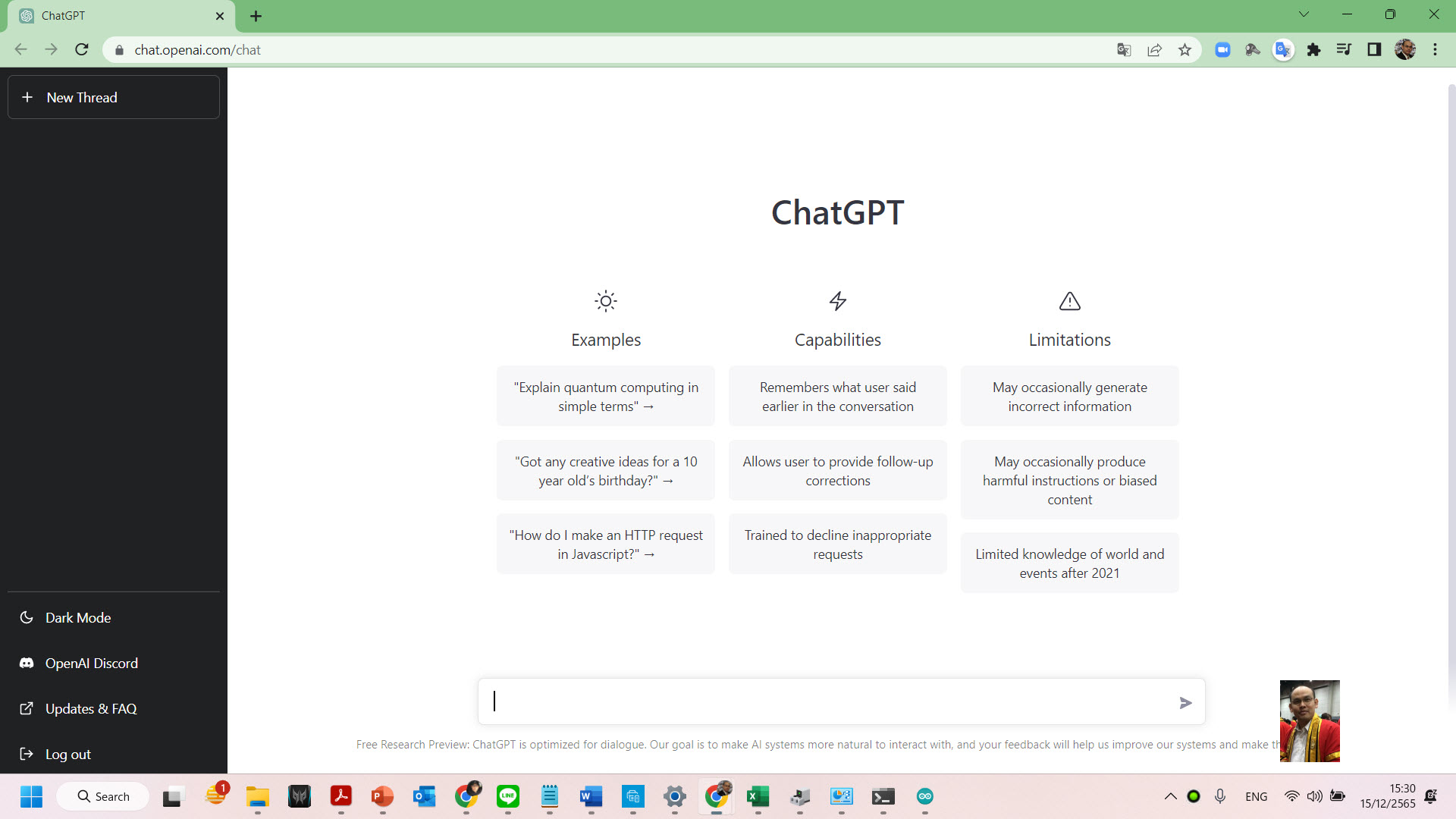Open the Google Translate extension icon
This screenshot has height=819, width=1456.
pos(1283,50)
